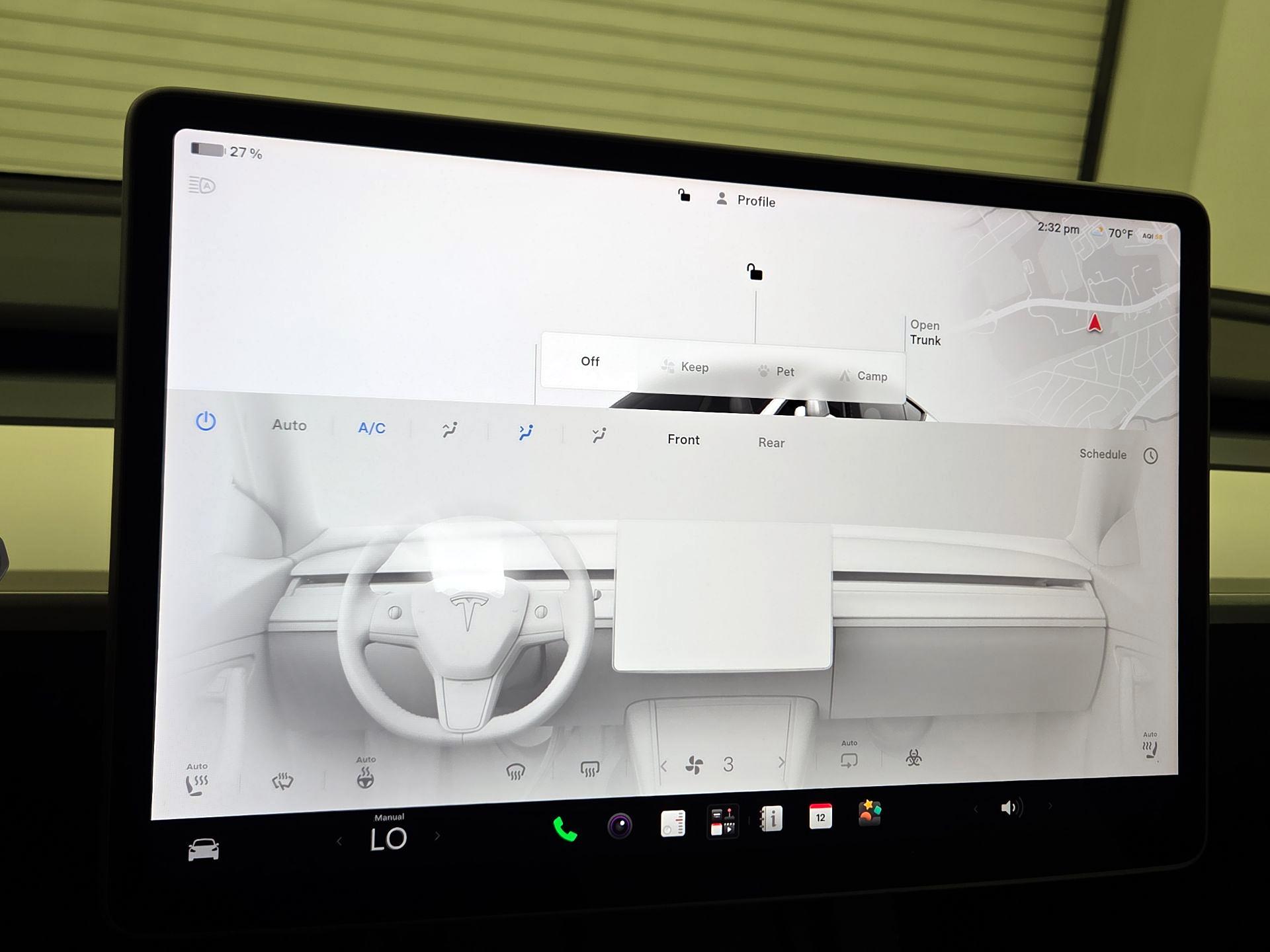This screenshot has width=1270, height=952.
Task: Tap the battery percentage indicator
Action: pos(226,151)
